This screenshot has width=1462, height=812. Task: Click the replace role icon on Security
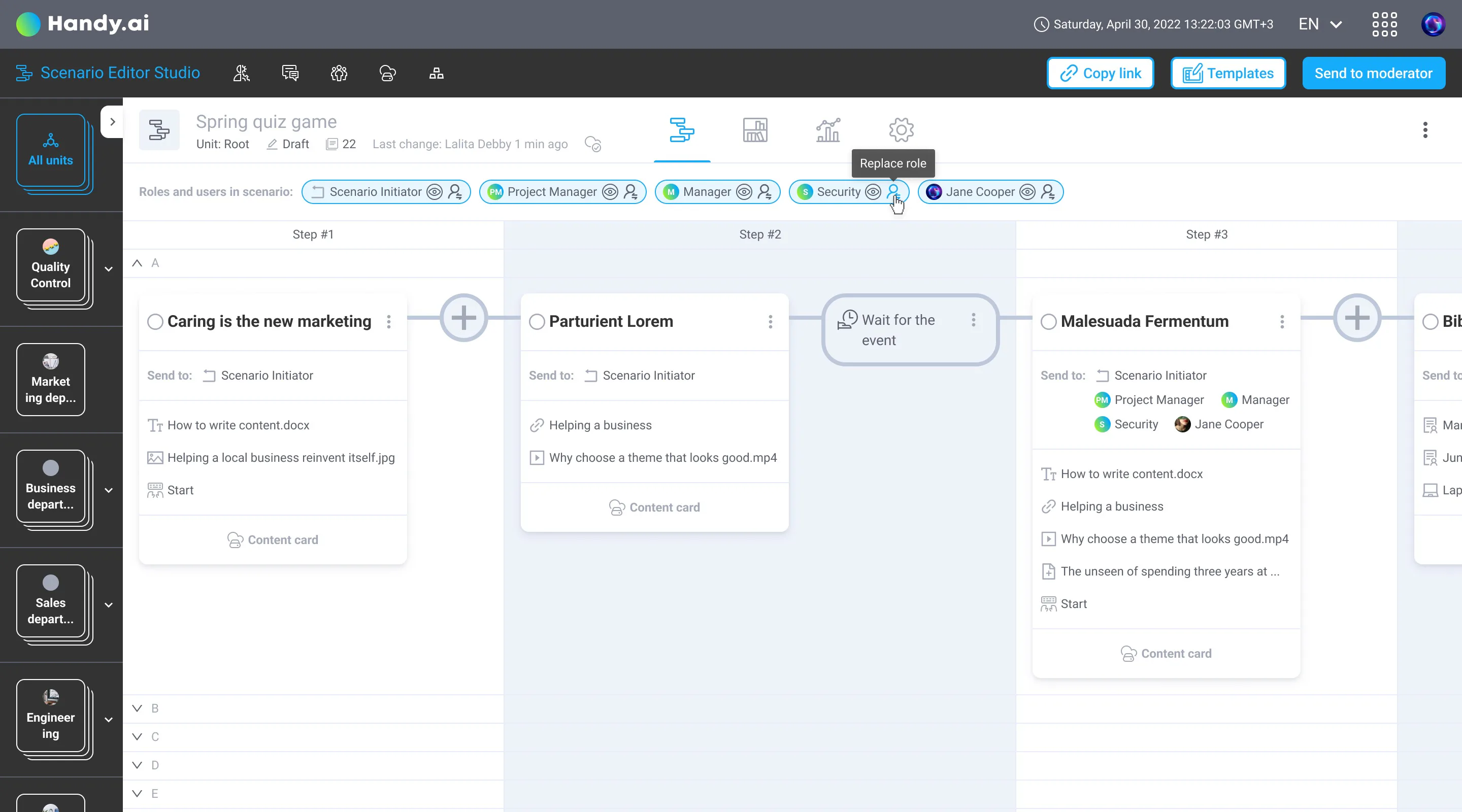click(893, 192)
